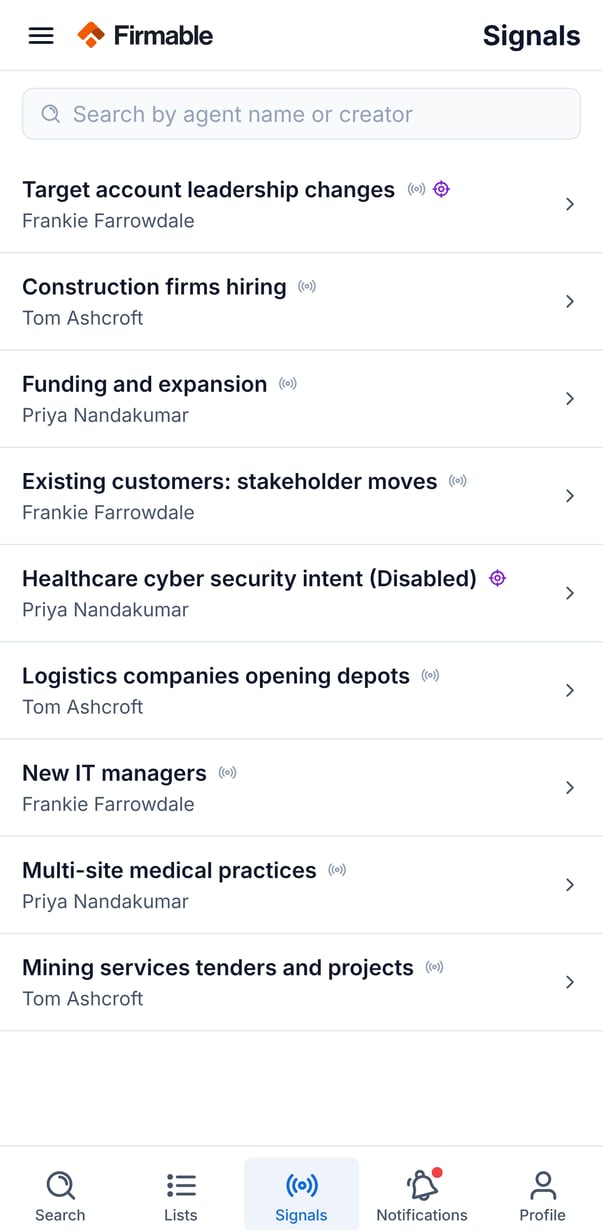Expand the chevron for Existing customers: stakeholder moves
The image size is (603, 1230).
570,496
